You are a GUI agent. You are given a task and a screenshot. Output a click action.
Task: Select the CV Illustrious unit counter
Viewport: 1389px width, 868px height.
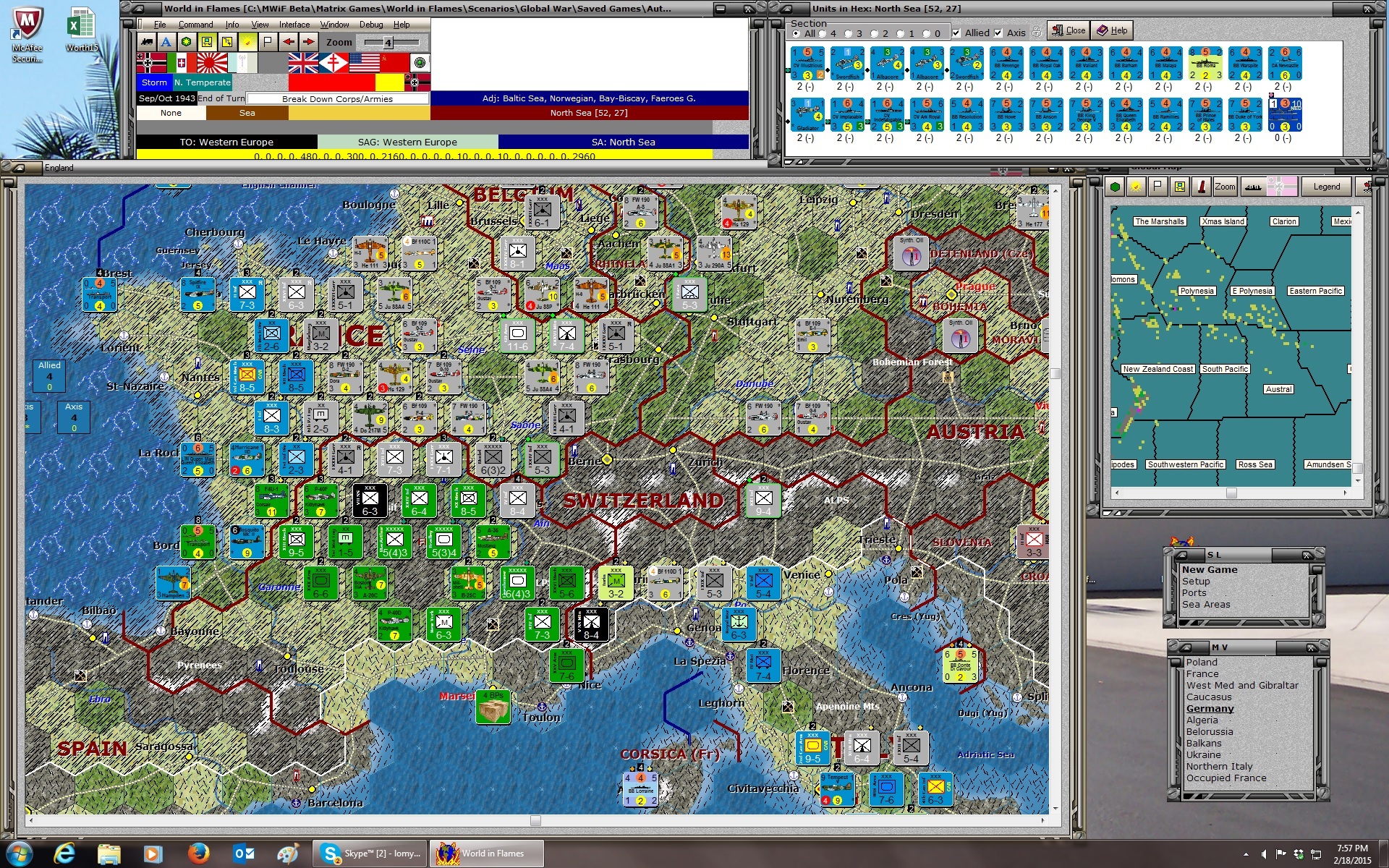click(807, 64)
